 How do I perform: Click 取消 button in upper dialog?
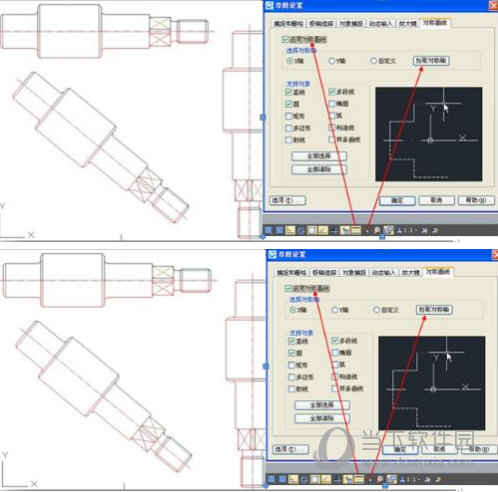coord(436,200)
